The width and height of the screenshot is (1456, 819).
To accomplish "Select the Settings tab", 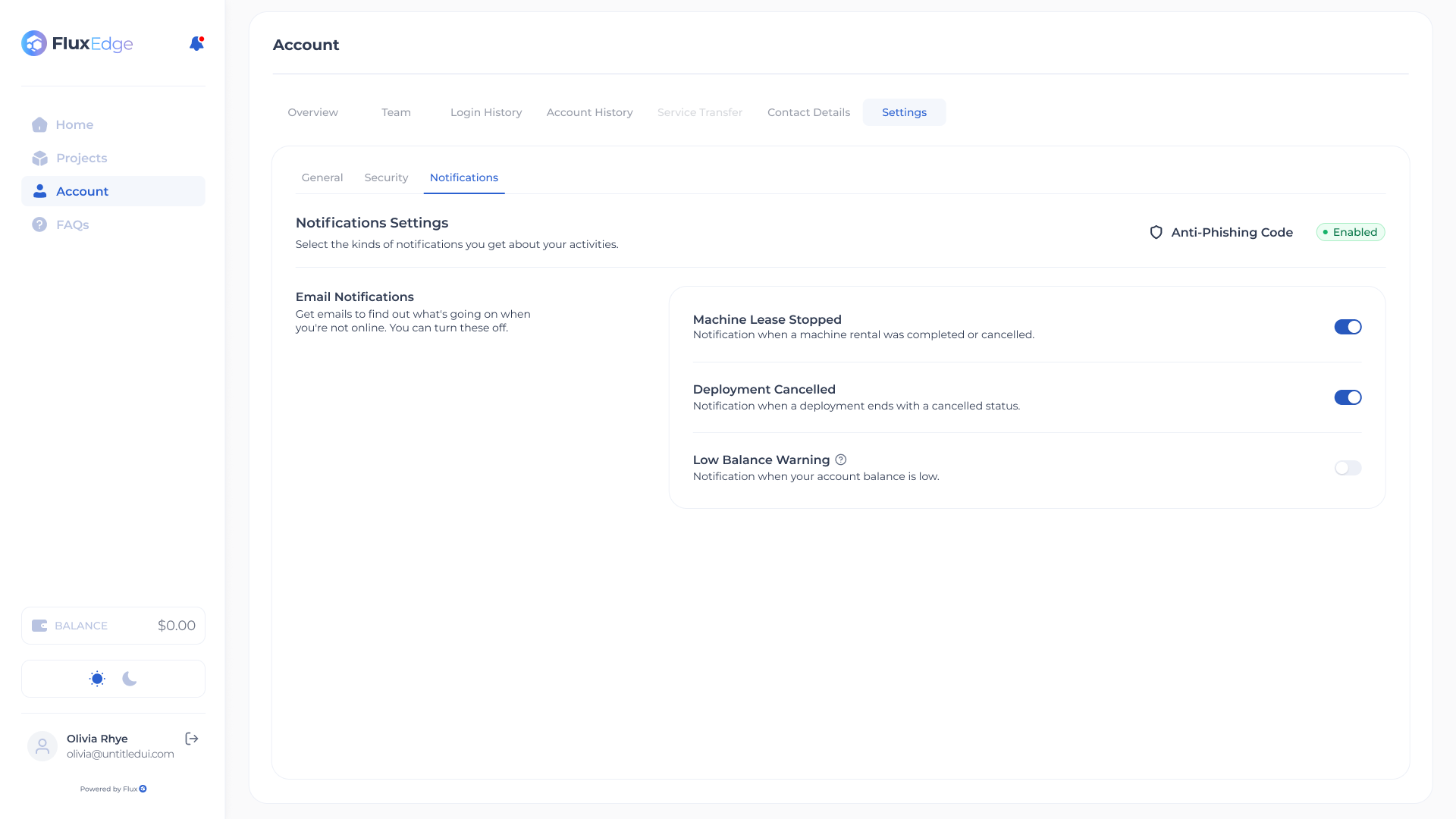I will tap(904, 112).
